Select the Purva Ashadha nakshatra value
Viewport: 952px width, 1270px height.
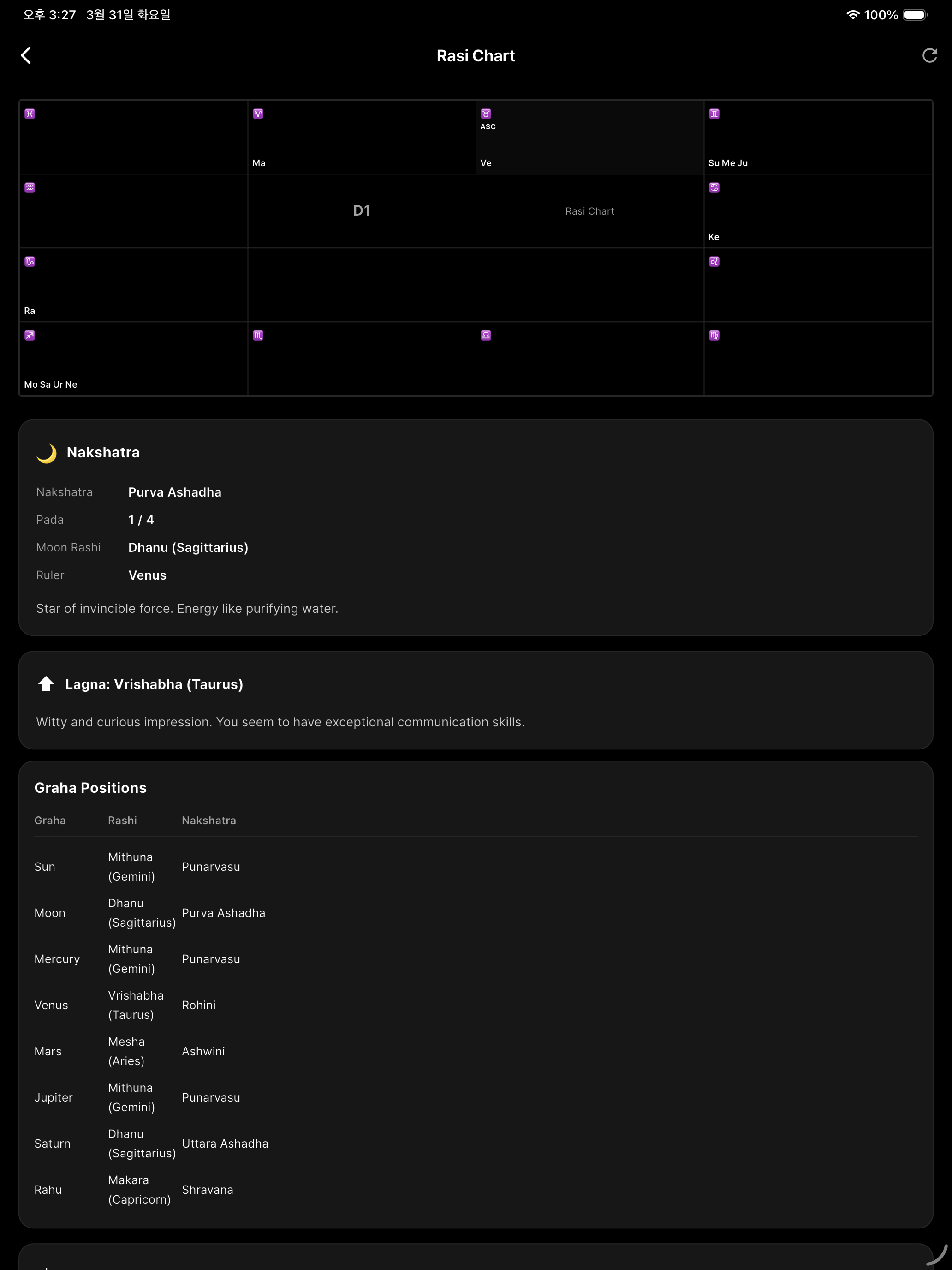click(x=175, y=492)
